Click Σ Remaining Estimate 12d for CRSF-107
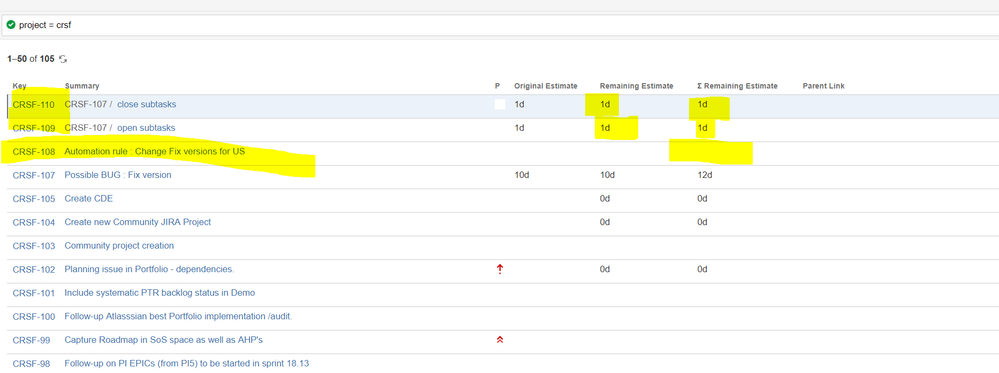The height and width of the screenshot is (373, 999). (x=705, y=175)
